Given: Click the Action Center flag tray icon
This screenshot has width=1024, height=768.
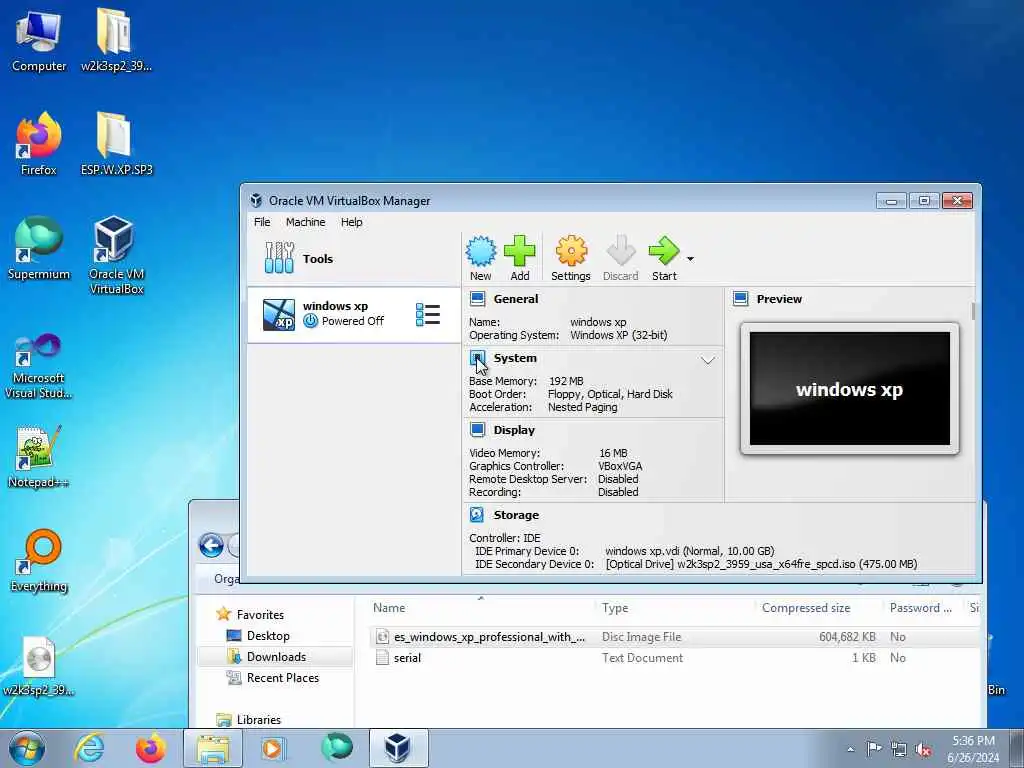Looking at the screenshot, I should [873, 749].
